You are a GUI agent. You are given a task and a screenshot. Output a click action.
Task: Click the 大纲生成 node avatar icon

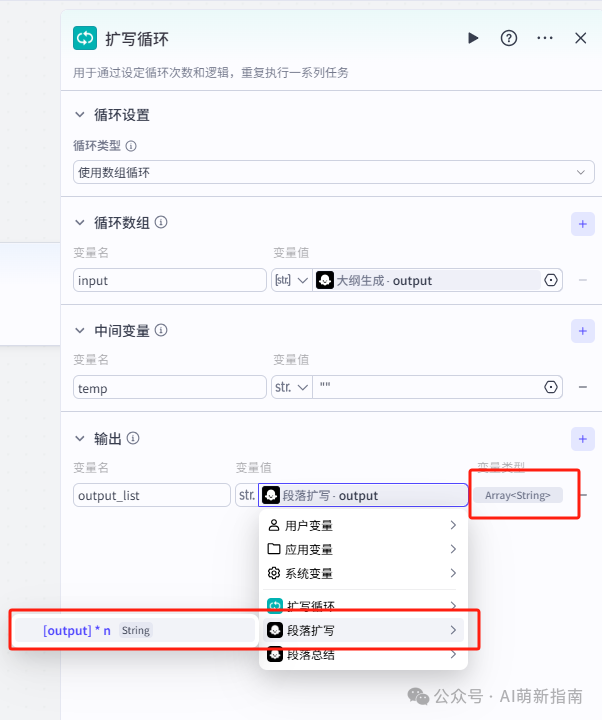[325, 280]
